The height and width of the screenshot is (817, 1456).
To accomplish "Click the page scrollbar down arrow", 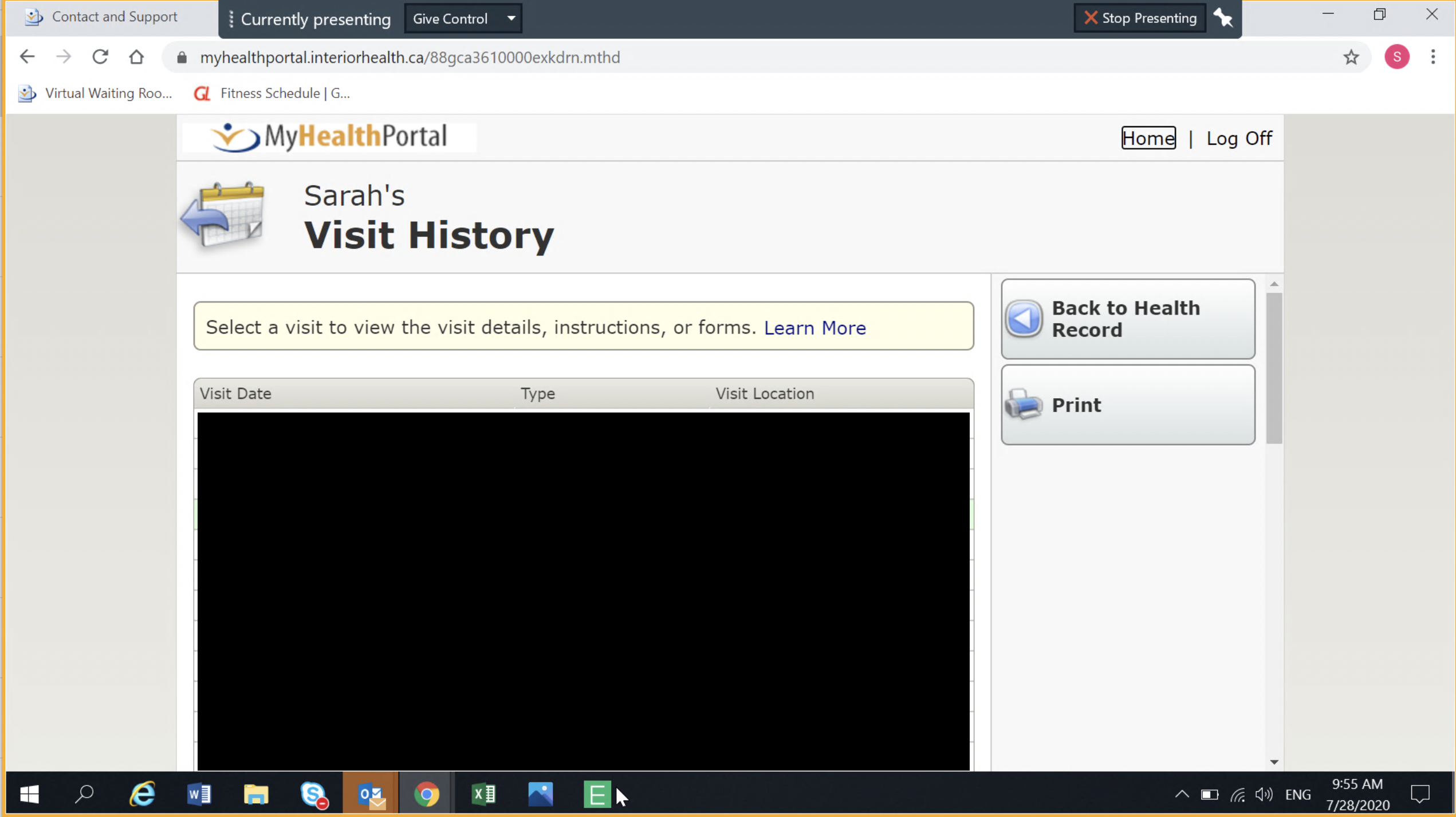I will point(1274,761).
